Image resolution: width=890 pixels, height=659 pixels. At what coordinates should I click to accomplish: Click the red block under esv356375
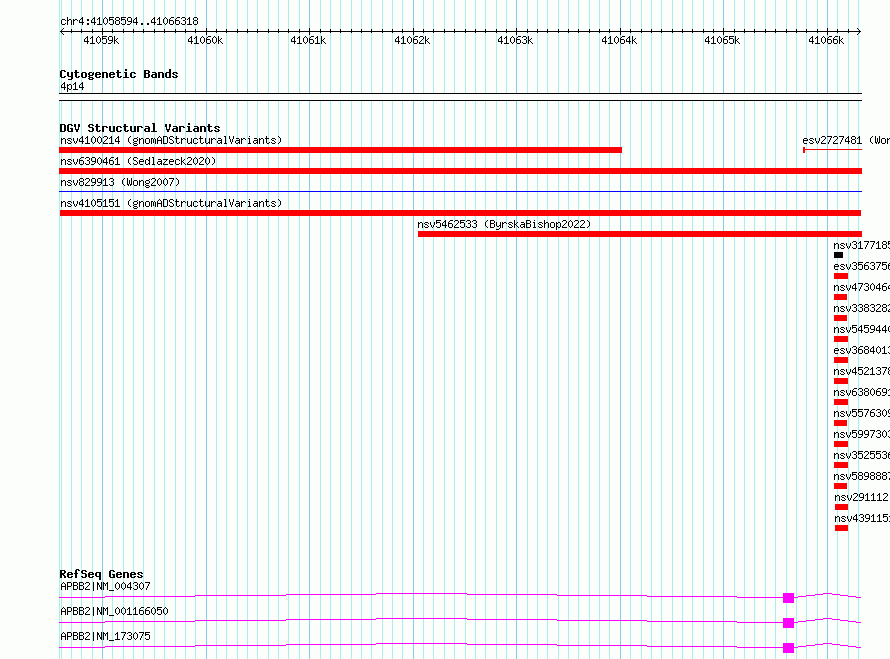(x=841, y=276)
